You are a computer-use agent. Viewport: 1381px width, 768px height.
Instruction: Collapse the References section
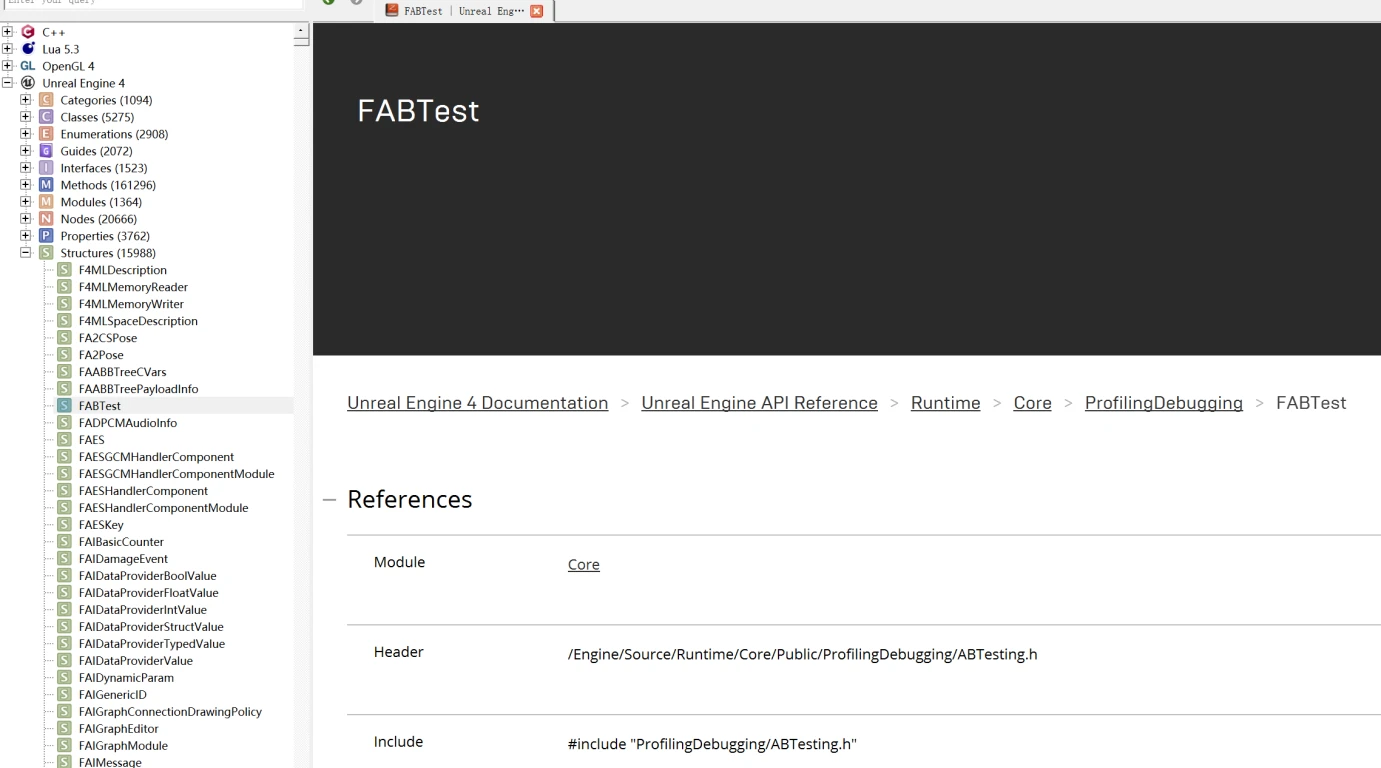(330, 499)
